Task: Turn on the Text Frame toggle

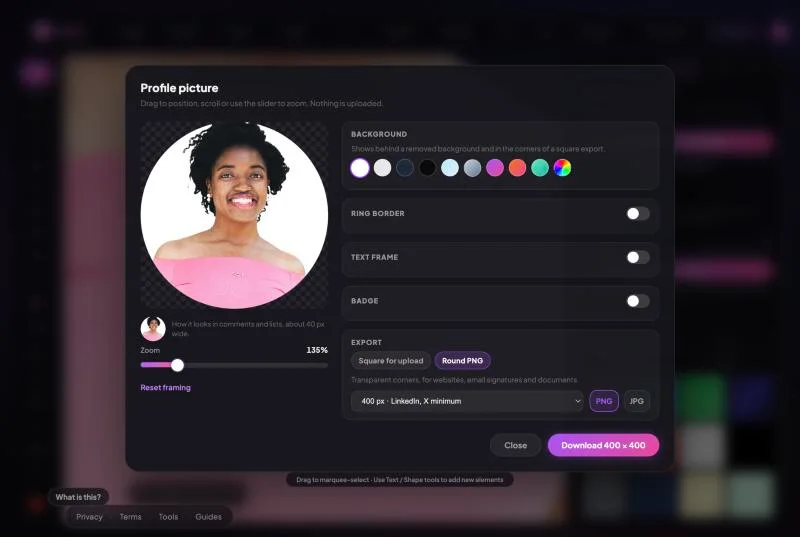Action: click(638, 258)
